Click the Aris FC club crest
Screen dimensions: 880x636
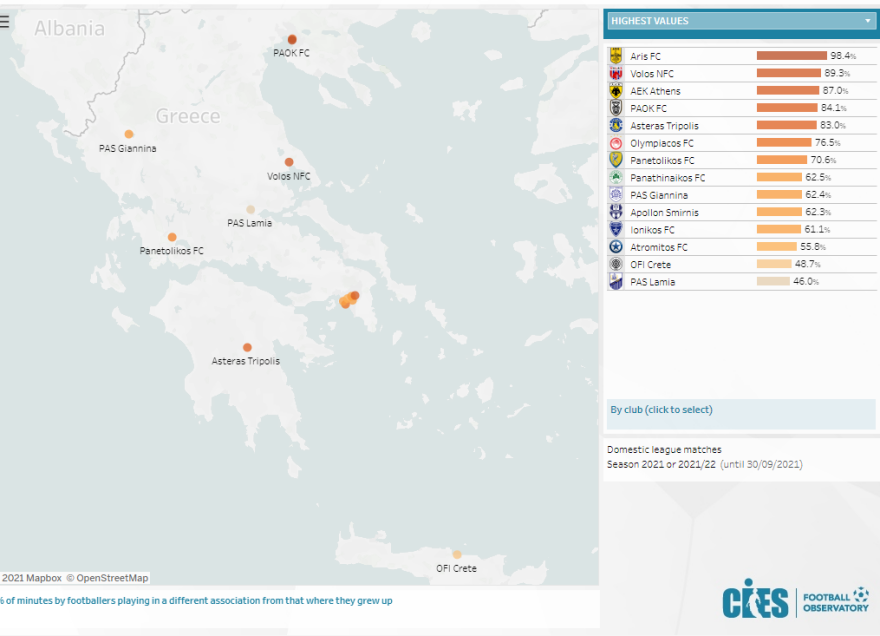pyautogui.click(x=616, y=56)
